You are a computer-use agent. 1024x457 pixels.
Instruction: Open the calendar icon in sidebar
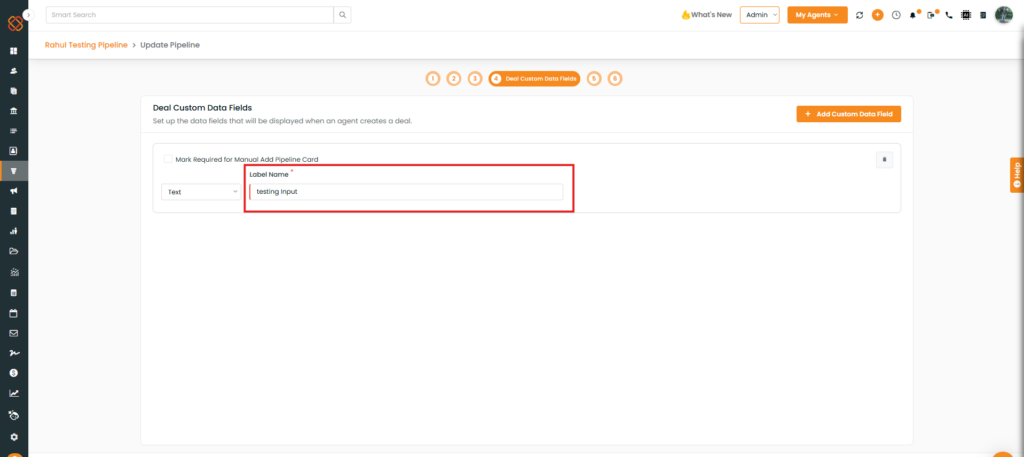coord(14,313)
